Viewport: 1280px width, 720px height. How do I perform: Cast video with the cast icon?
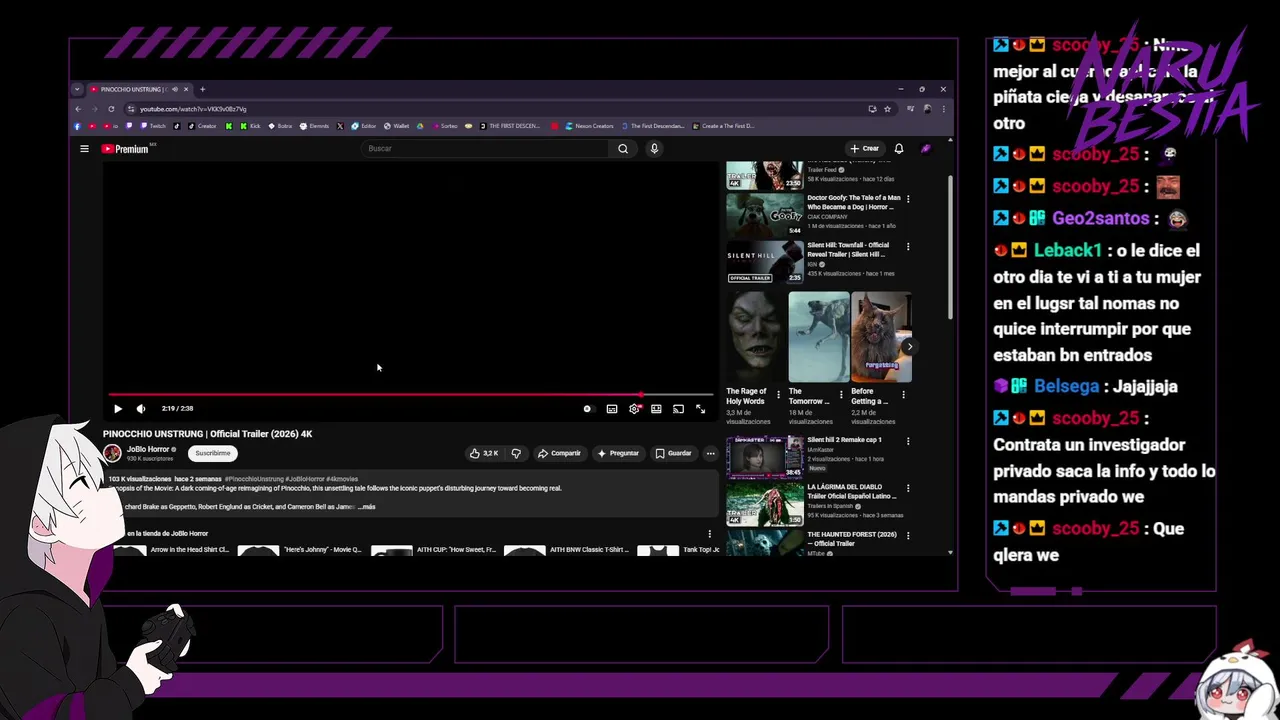point(678,409)
